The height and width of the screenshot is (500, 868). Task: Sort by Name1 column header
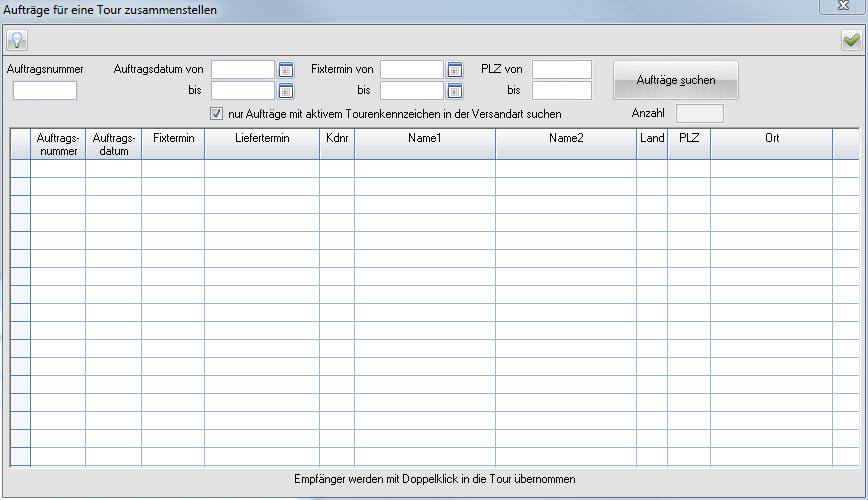[425, 145]
